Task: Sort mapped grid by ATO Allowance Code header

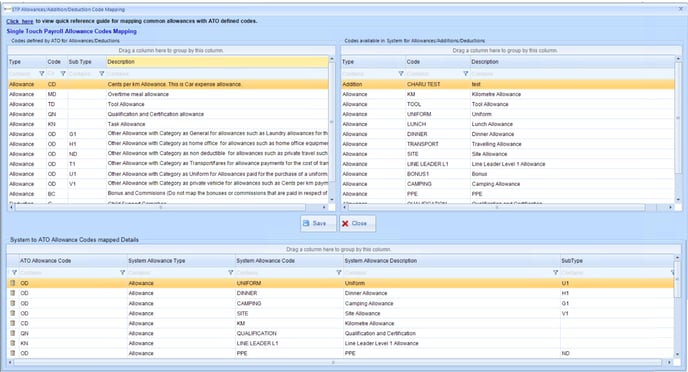Action: coord(73,261)
